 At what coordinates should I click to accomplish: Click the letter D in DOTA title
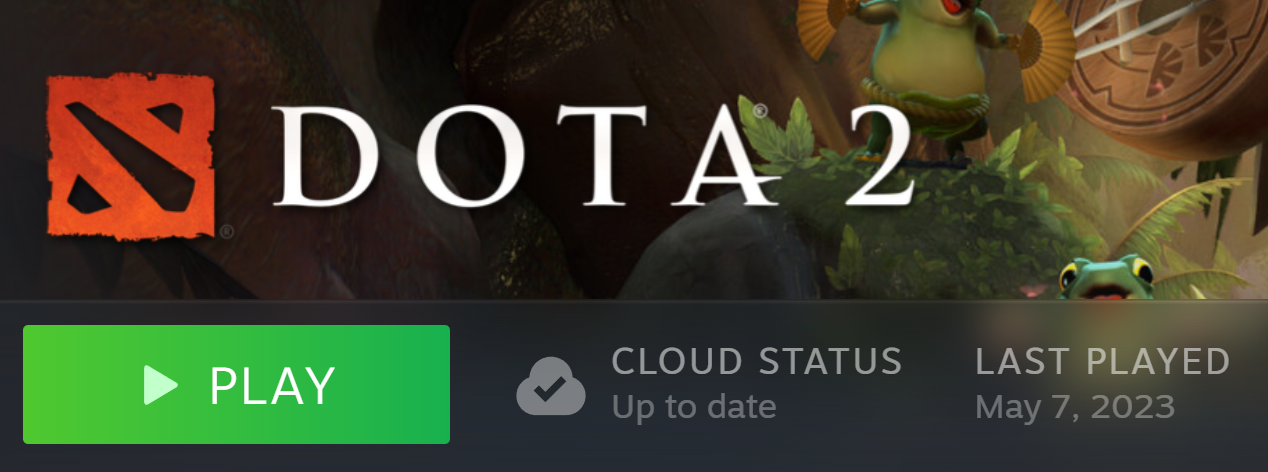point(323,155)
